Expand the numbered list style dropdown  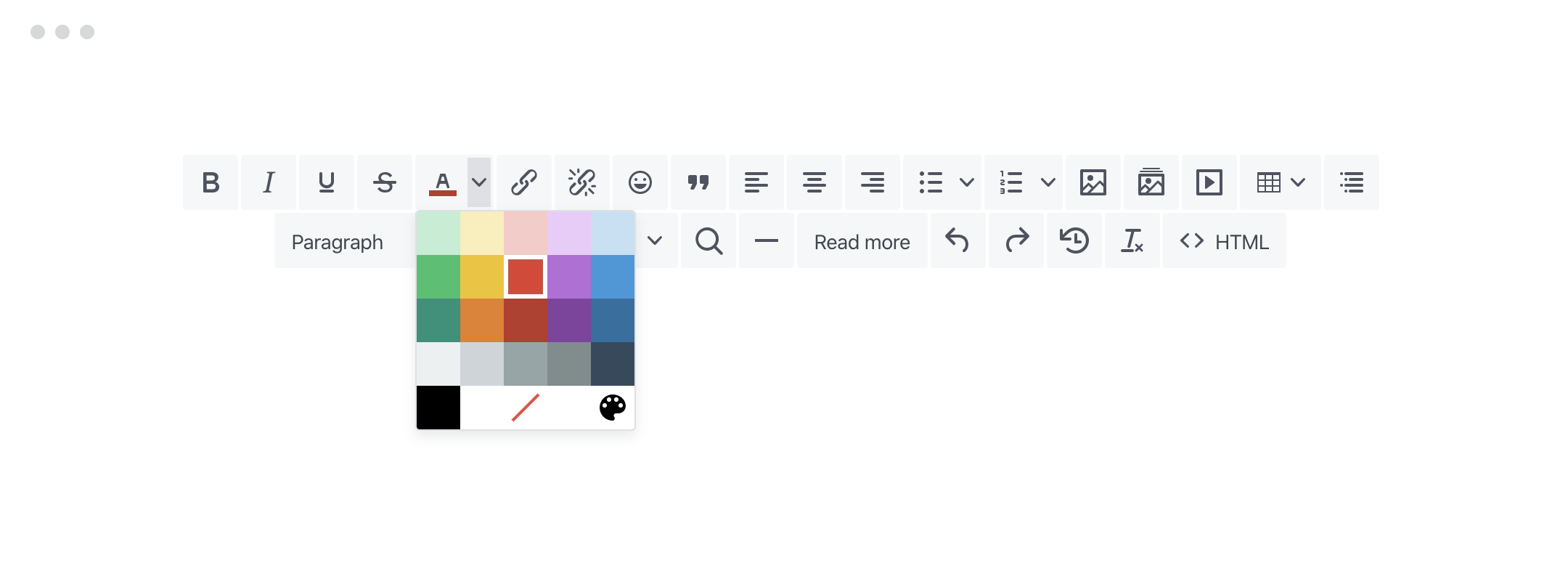point(1048,182)
